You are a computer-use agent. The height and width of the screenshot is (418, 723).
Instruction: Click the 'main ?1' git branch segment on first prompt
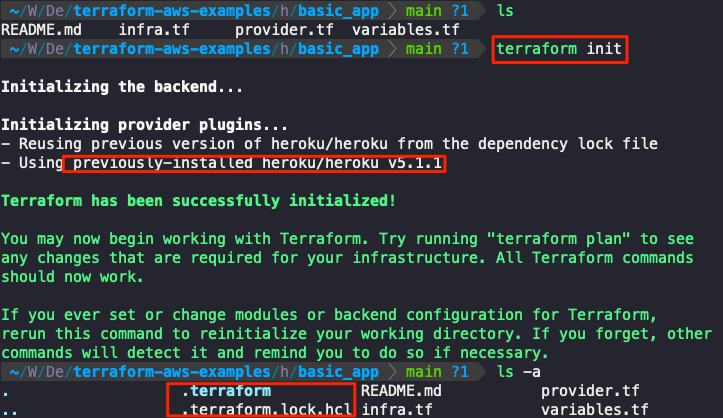click(x=437, y=11)
